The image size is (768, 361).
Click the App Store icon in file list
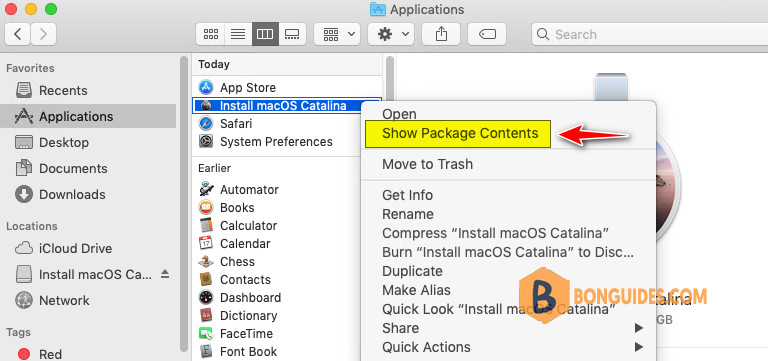pyautogui.click(x=206, y=88)
